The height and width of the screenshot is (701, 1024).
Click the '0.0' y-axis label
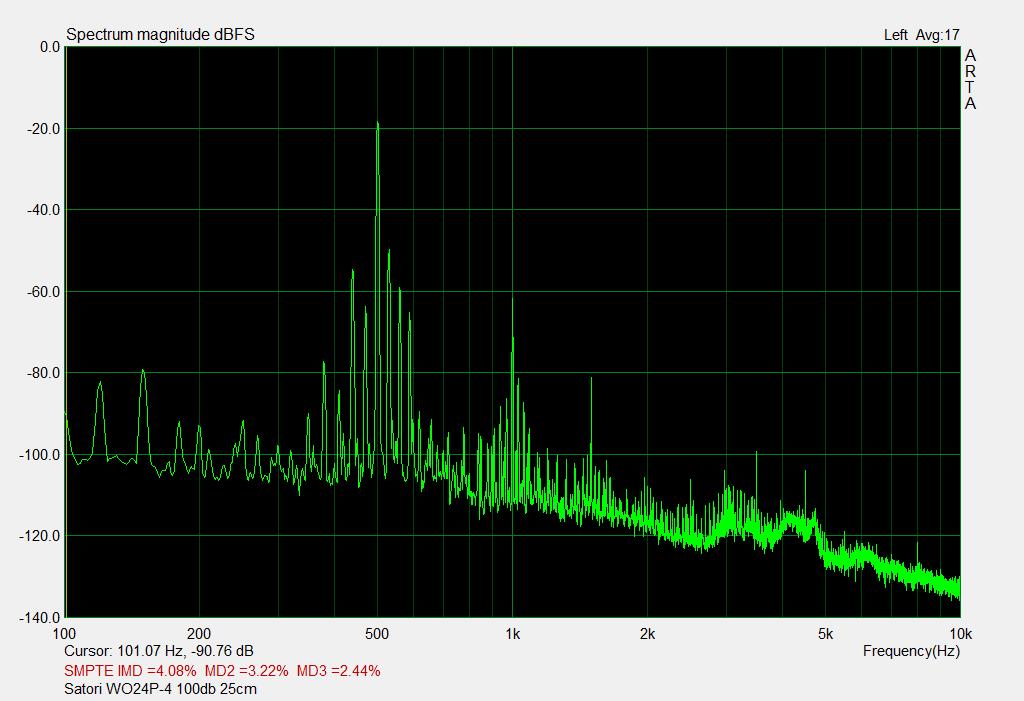click(x=48, y=47)
